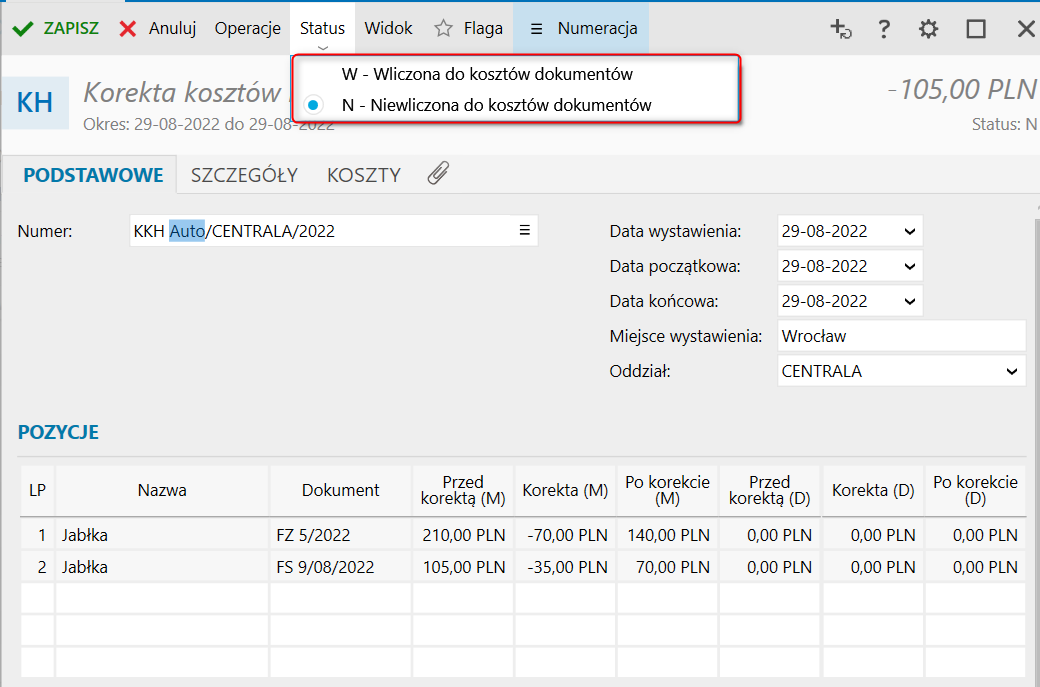Click the red X Anuluj icon
1040x687 pixels.
128,29
